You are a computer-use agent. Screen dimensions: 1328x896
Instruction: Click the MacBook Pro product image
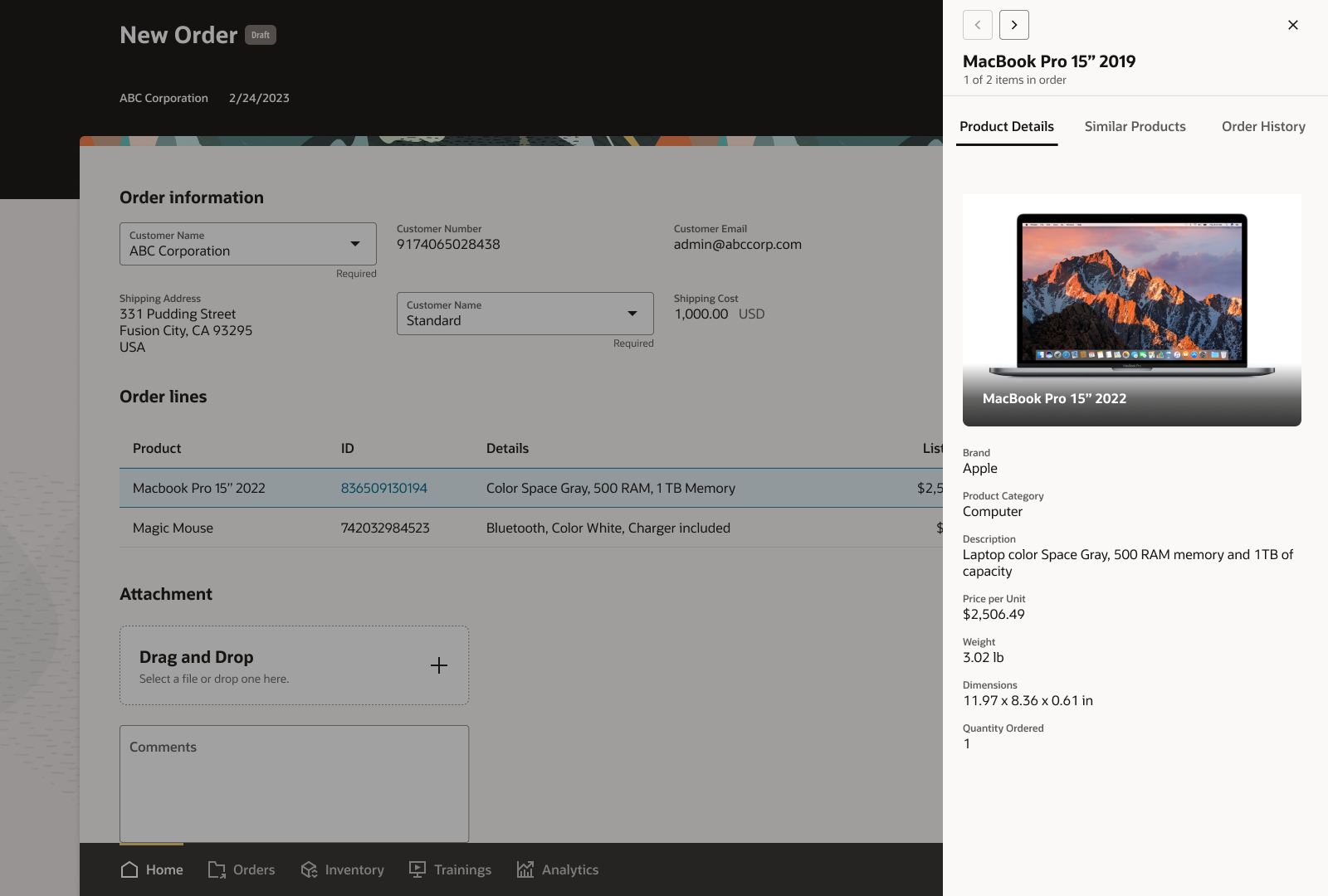pyautogui.click(x=1132, y=310)
